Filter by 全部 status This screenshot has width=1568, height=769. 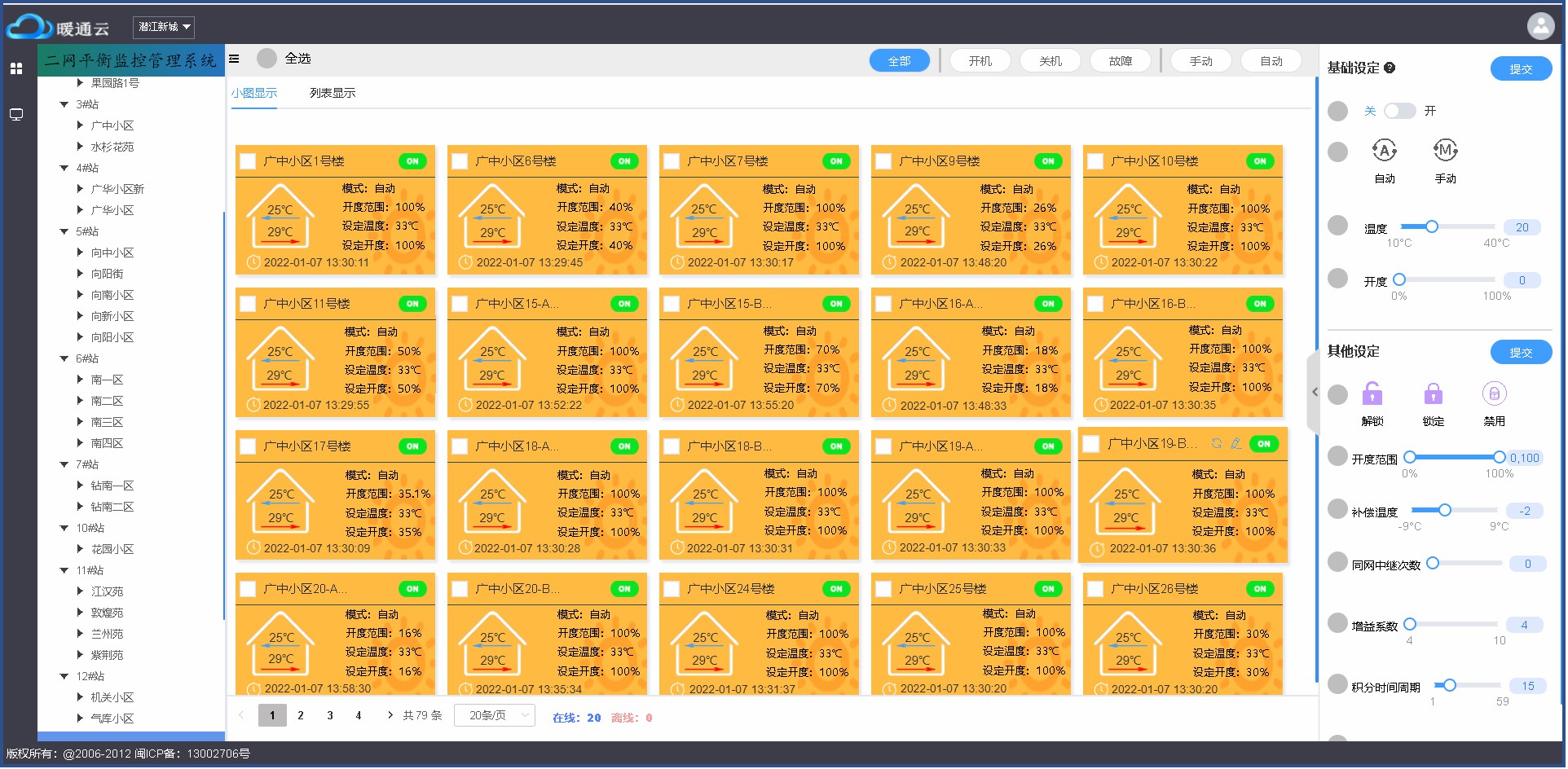pos(899,61)
